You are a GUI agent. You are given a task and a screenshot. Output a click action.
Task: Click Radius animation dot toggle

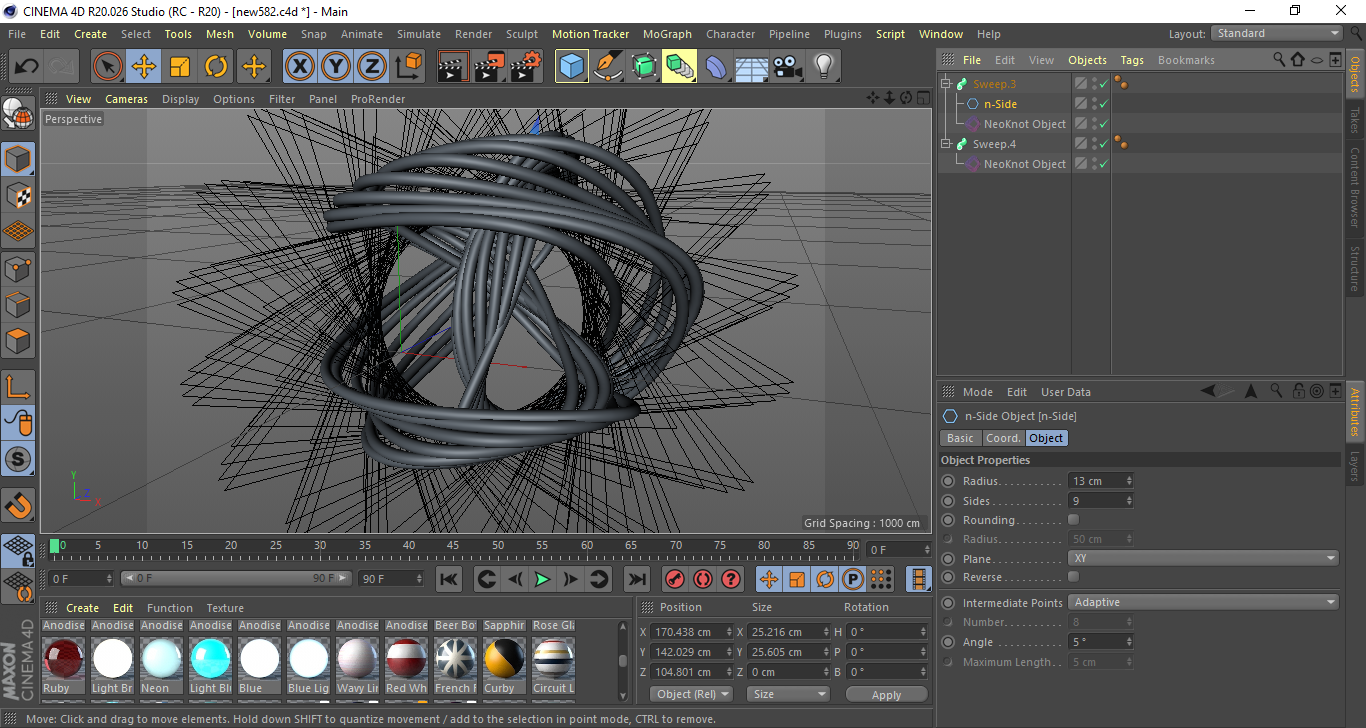pos(948,481)
